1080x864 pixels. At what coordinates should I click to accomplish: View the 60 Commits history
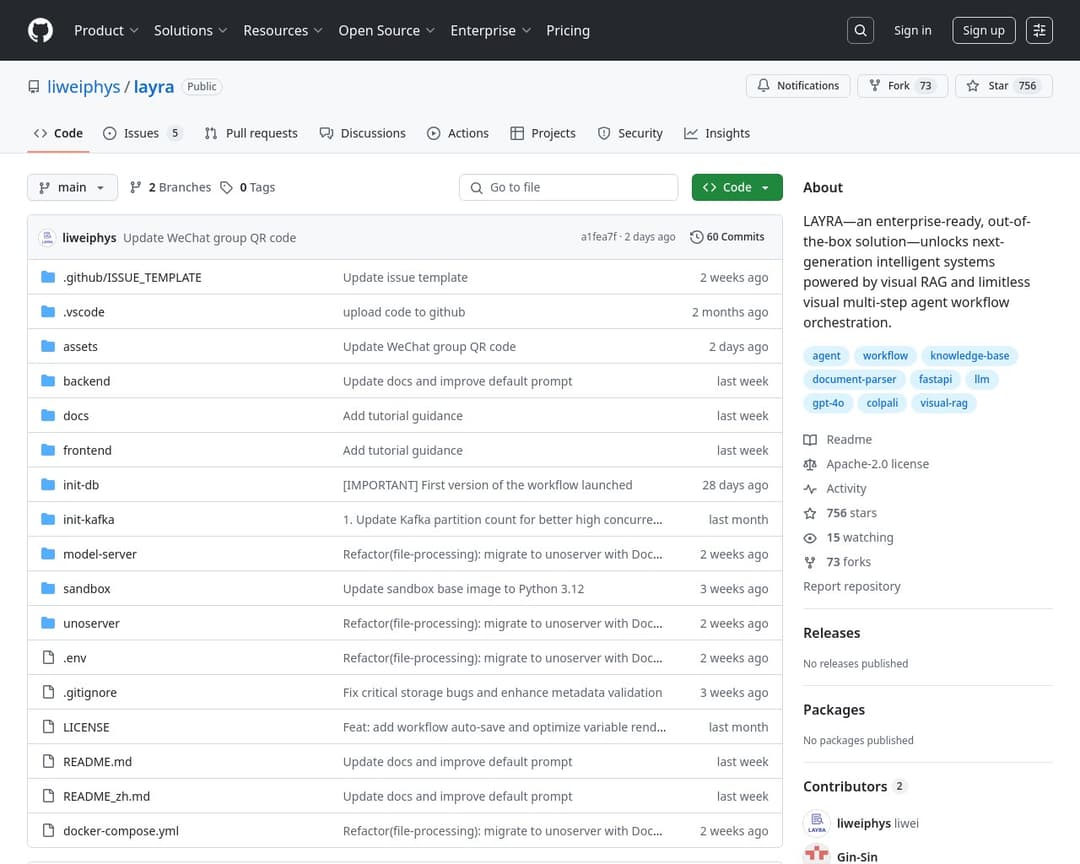(x=727, y=237)
